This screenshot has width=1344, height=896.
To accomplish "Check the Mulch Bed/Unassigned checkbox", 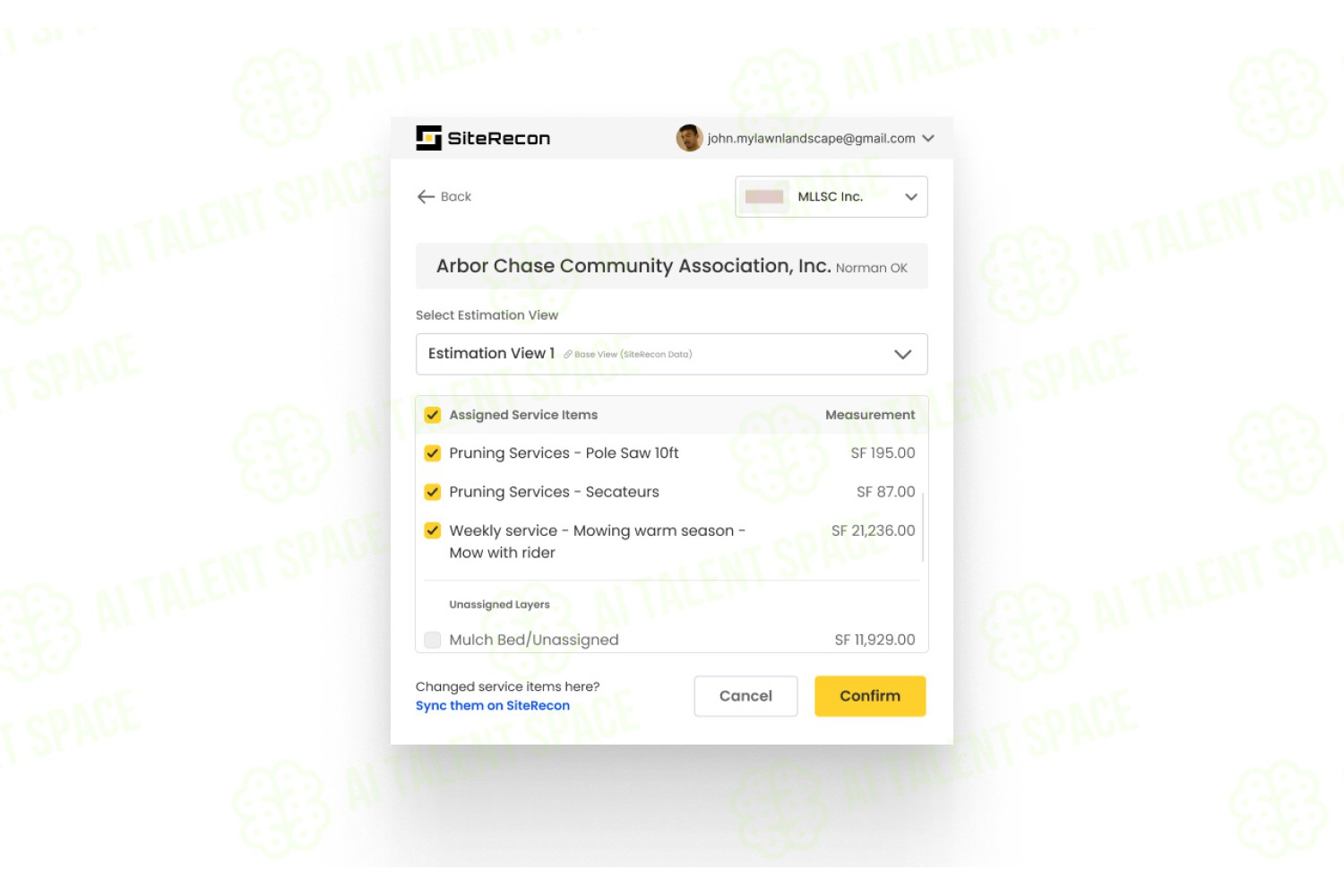I will 433,640.
